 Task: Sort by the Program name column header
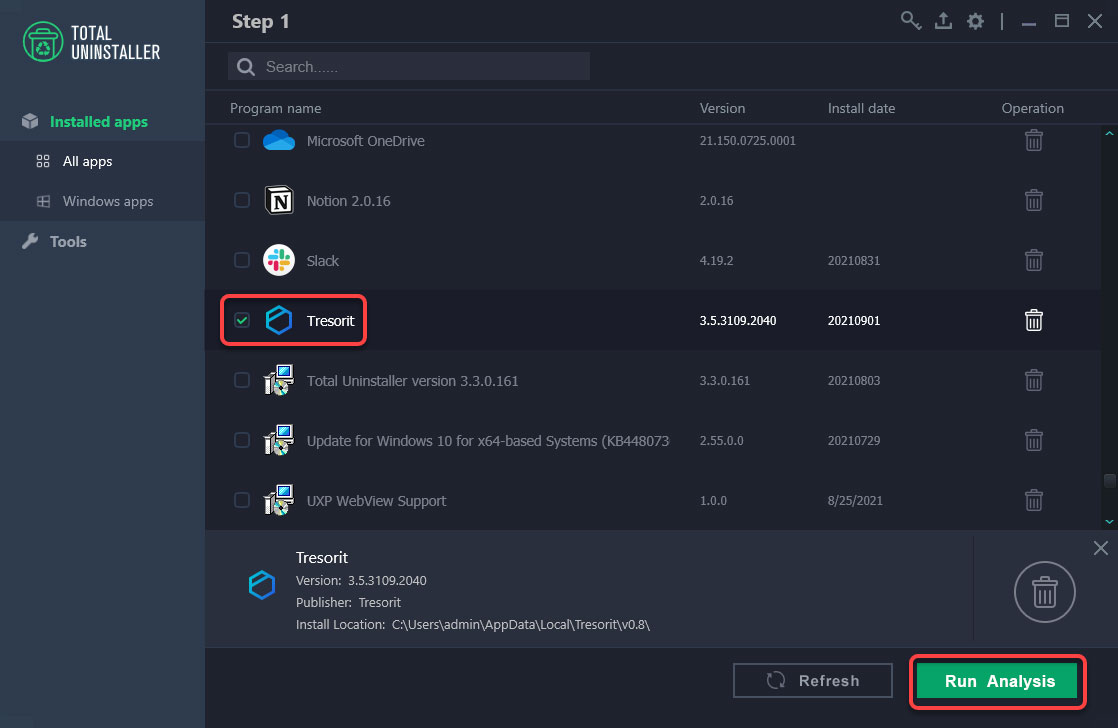[x=275, y=108]
